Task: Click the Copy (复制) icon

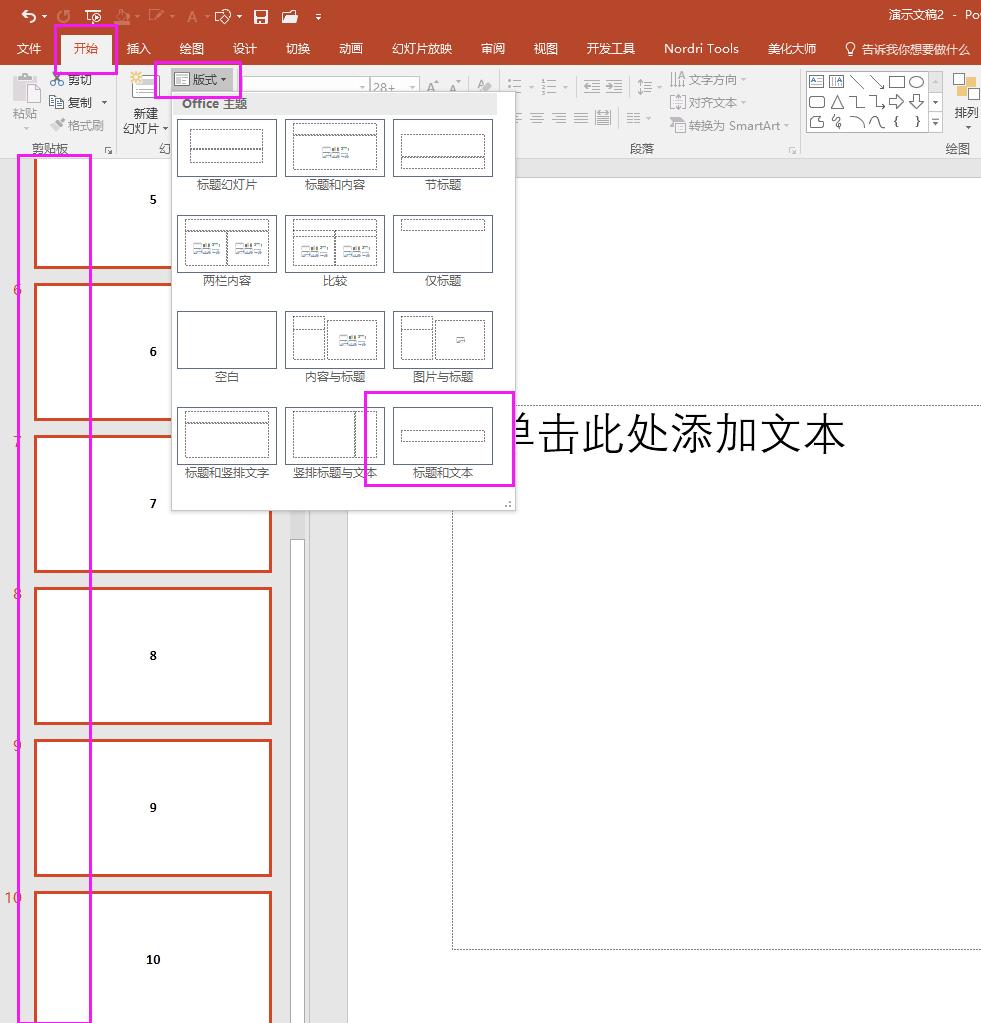Action: pyautogui.click(x=57, y=102)
